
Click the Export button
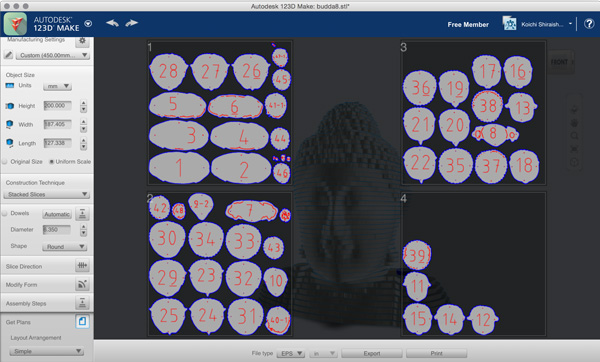click(372, 353)
